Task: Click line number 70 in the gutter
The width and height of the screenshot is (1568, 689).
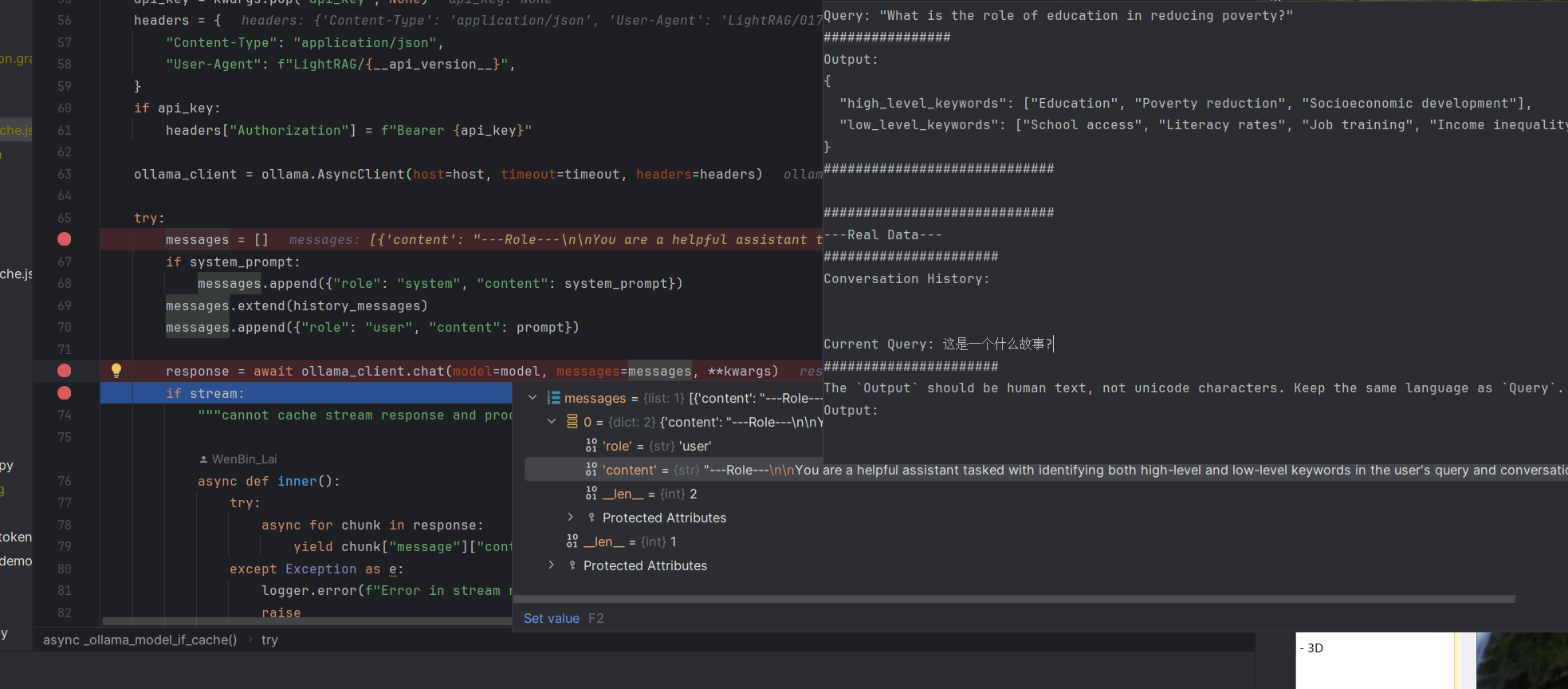Action: [65, 327]
